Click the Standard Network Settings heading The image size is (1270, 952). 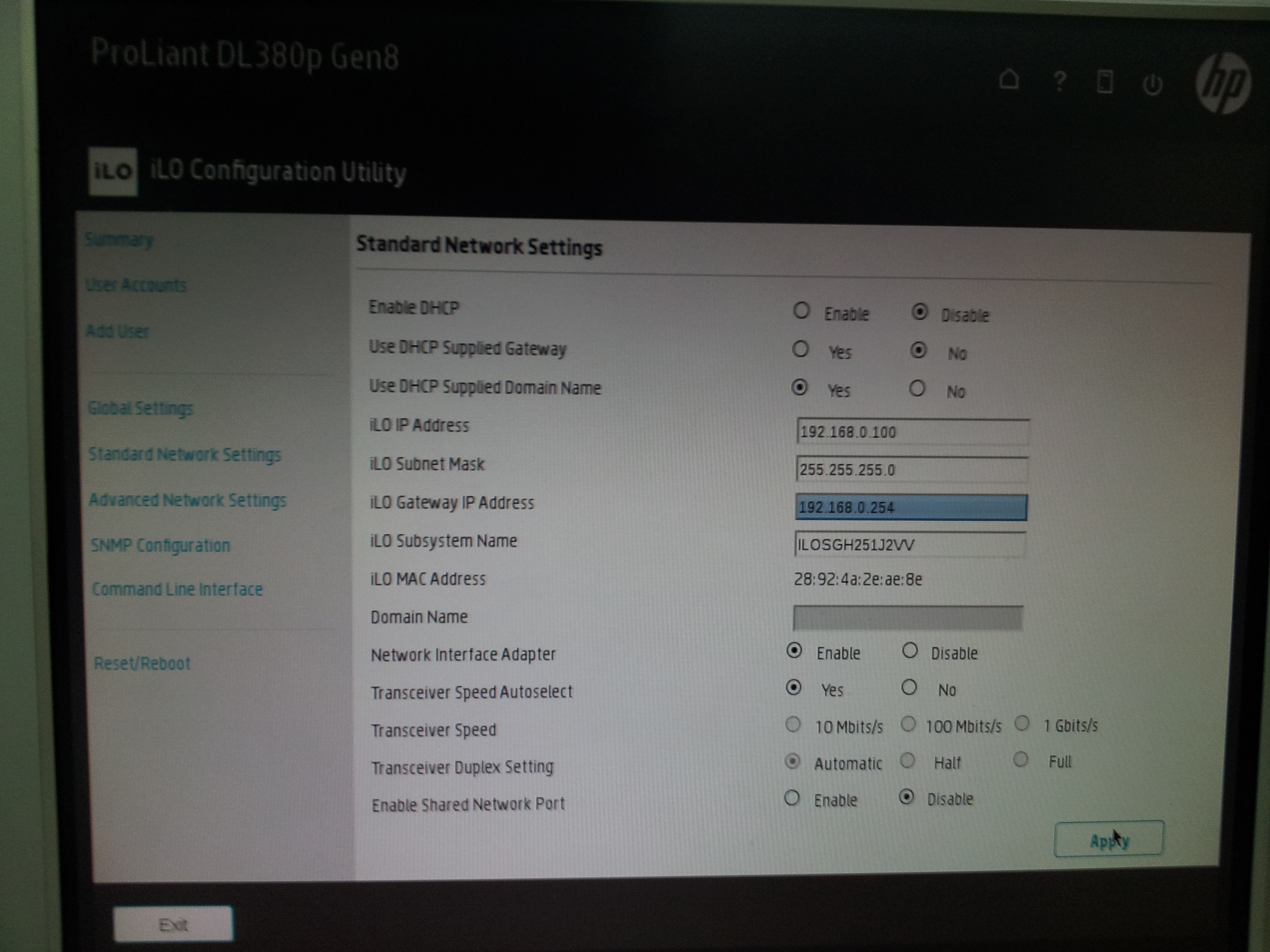pyautogui.click(x=479, y=246)
